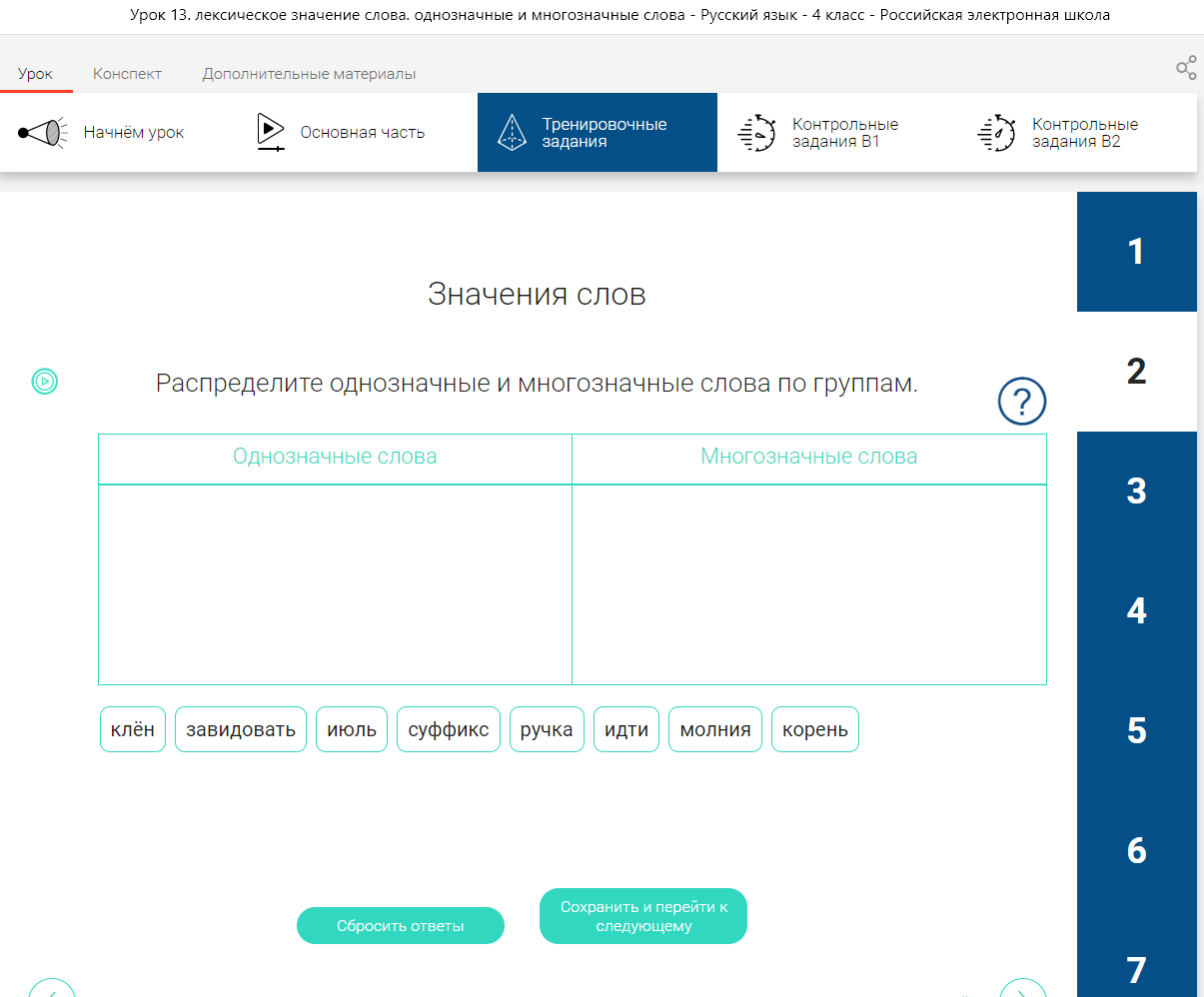Click the stopwatch icon for Контрольные задания В2
This screenshot has height=997, width=1204.
996,133
